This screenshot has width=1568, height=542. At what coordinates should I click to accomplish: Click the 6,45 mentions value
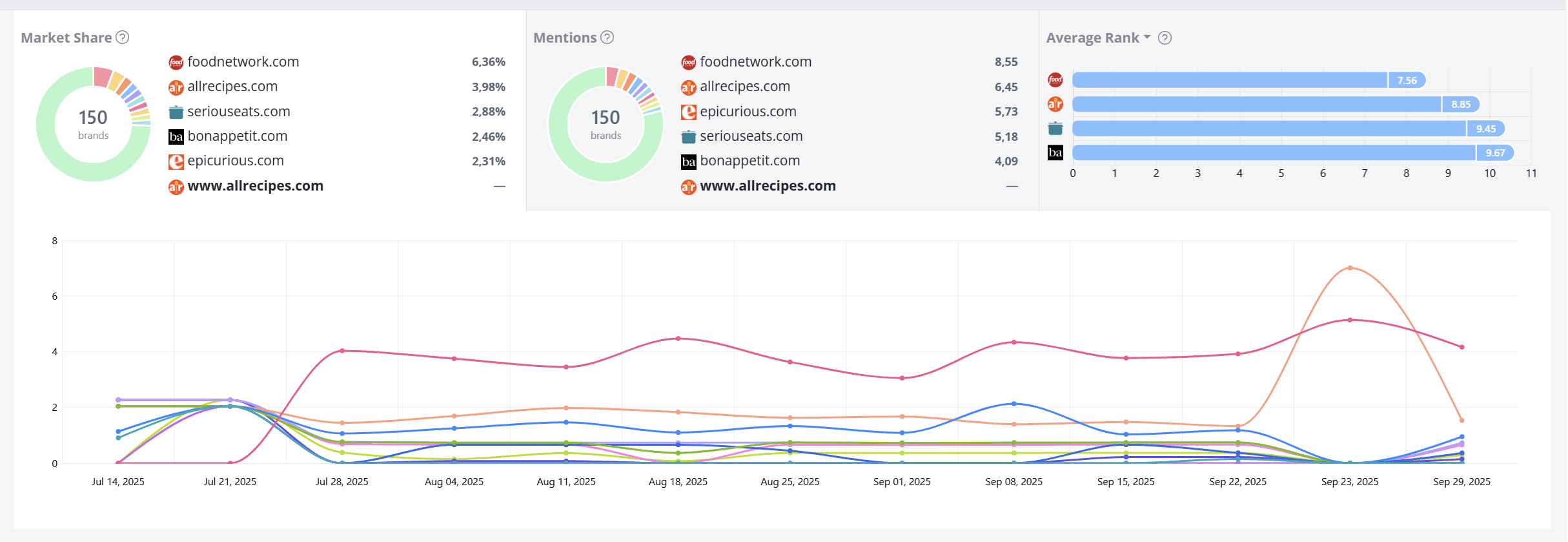1006,87
